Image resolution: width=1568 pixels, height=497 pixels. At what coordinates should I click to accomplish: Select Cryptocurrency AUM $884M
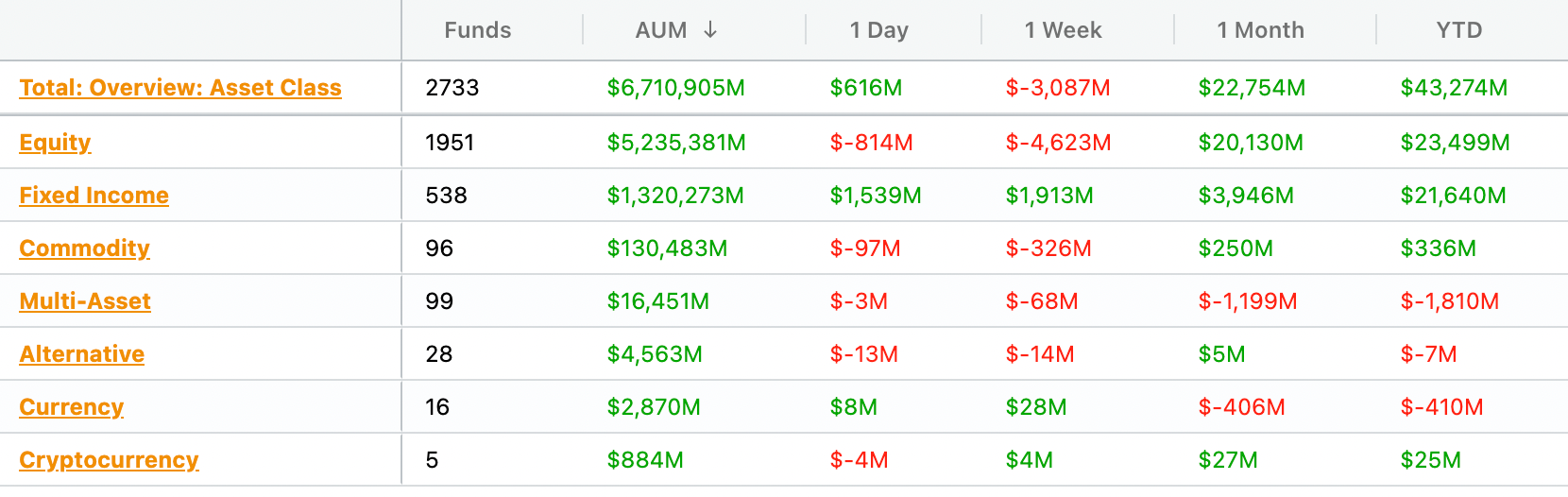click(x=645, y=460)
